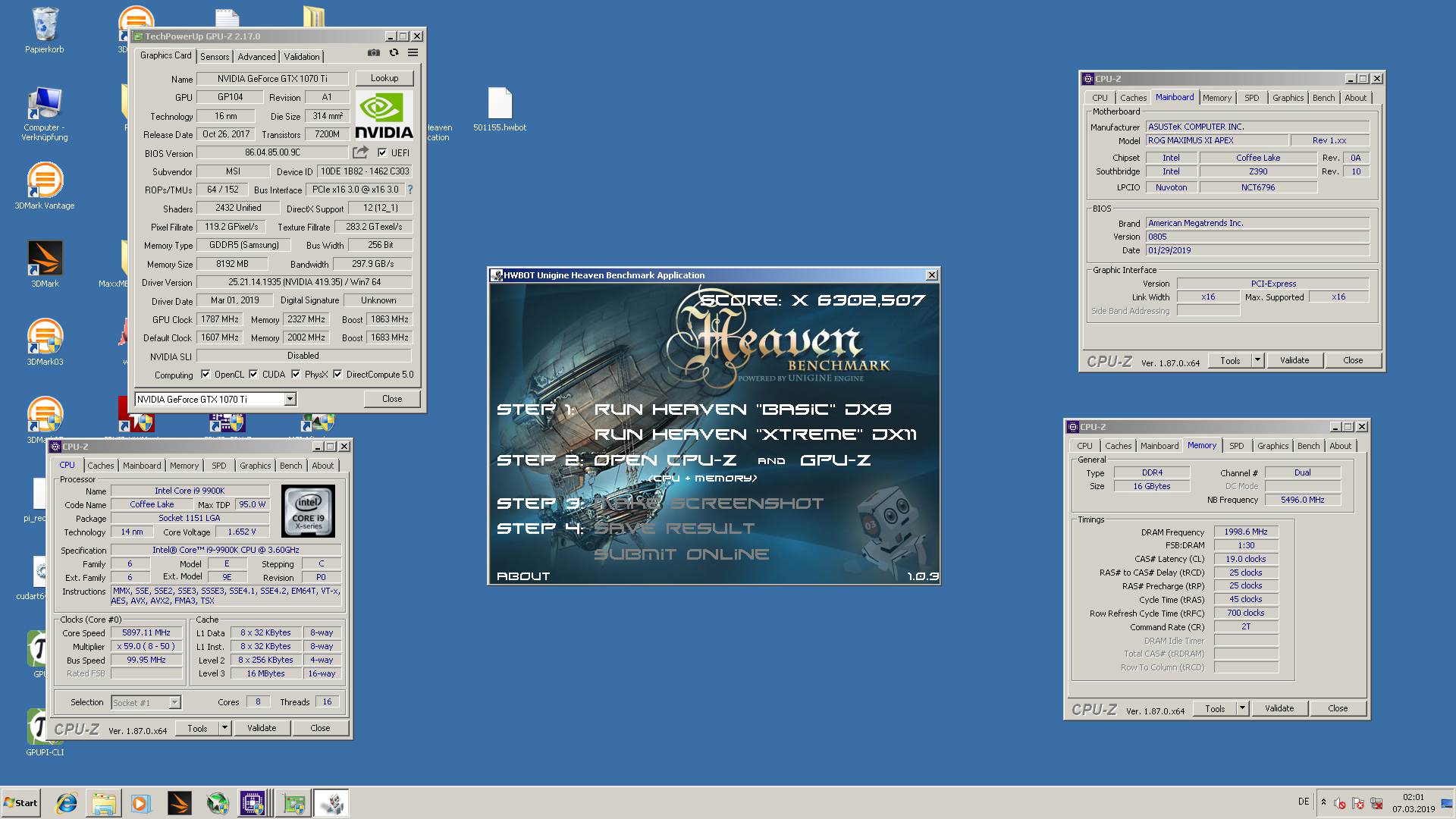Open Bench tab in the CPU-Z Memory window

1308,446
